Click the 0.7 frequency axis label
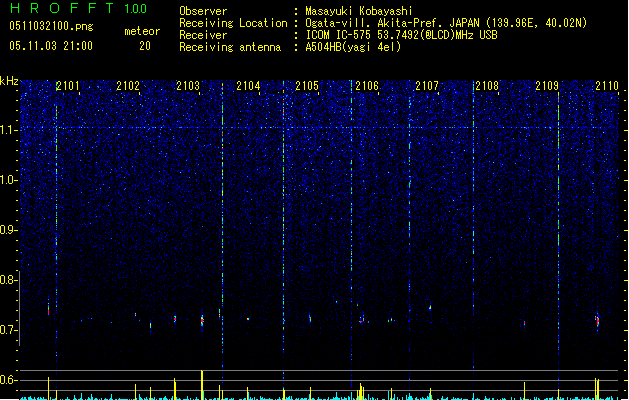 pos(8,330)
